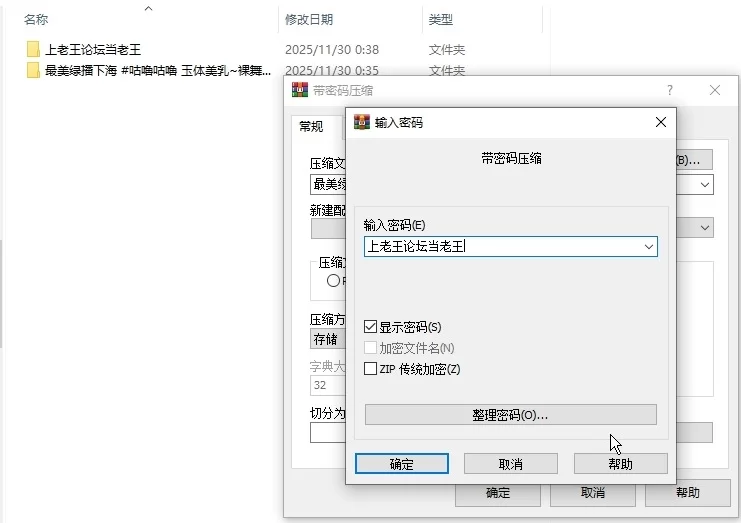This screenshot has height=523, width=741.
Task: Click the archive name field starting with 最美绿
Action: (328, 184)
